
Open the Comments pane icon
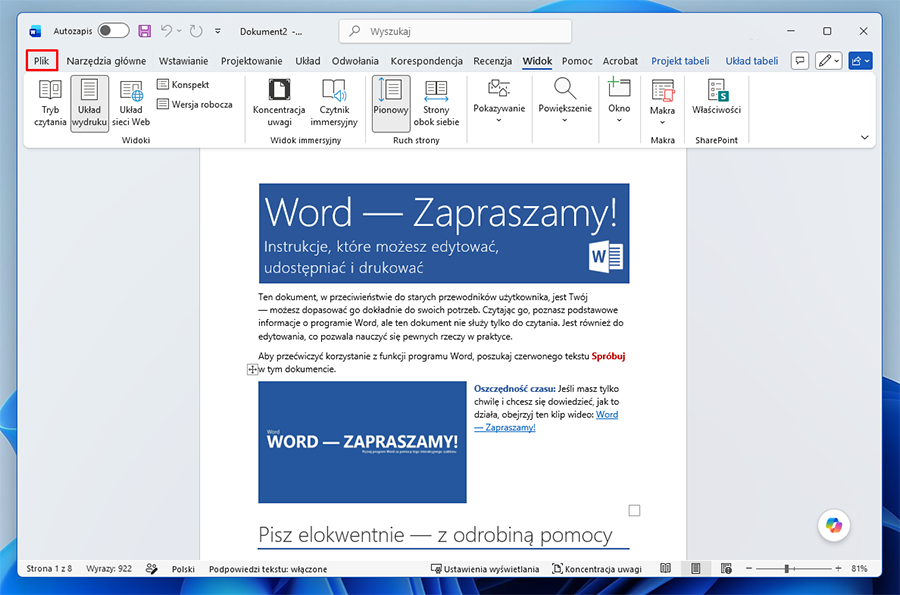[x=800, y=61]
